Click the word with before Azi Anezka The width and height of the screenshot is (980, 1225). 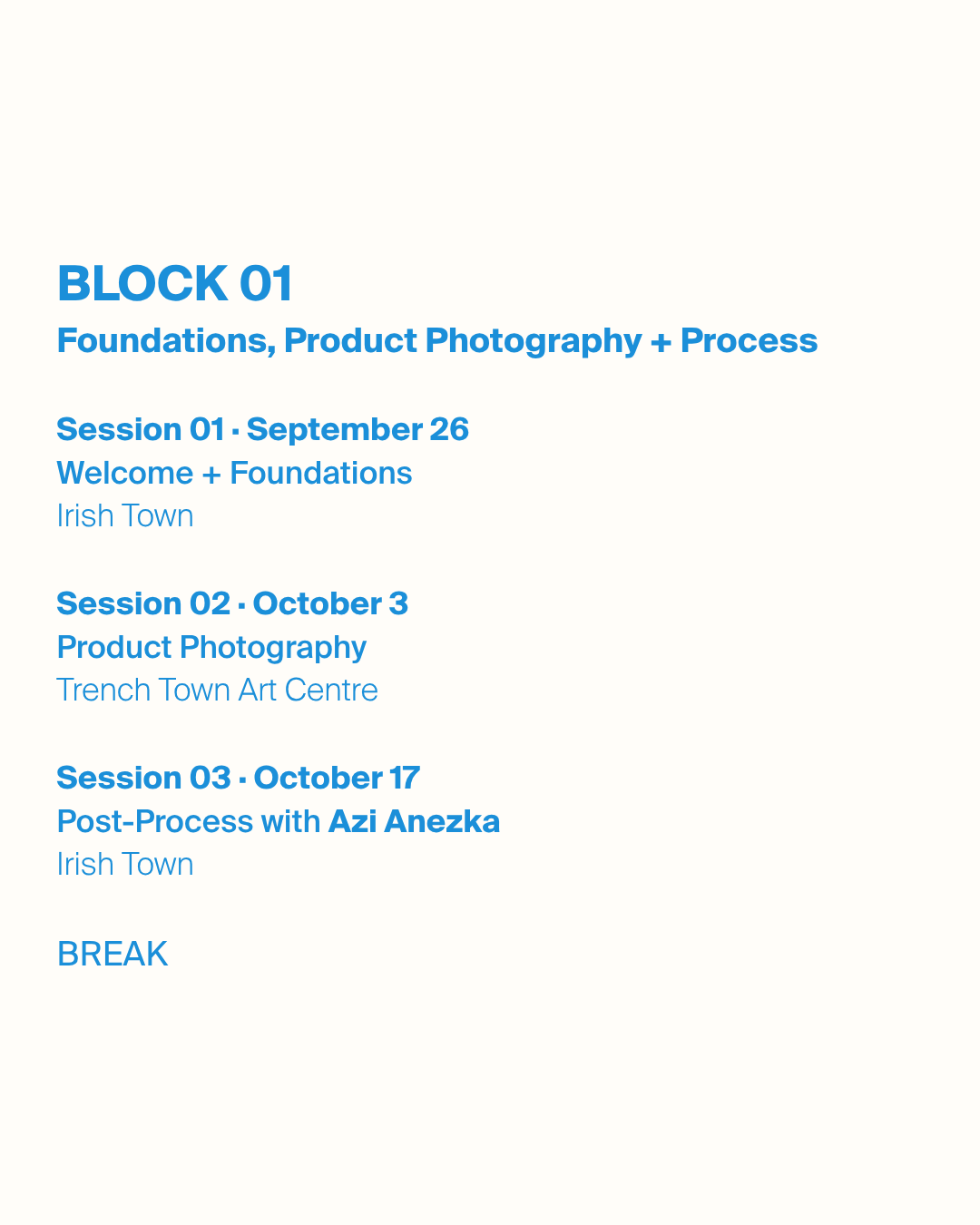[290, 821]
